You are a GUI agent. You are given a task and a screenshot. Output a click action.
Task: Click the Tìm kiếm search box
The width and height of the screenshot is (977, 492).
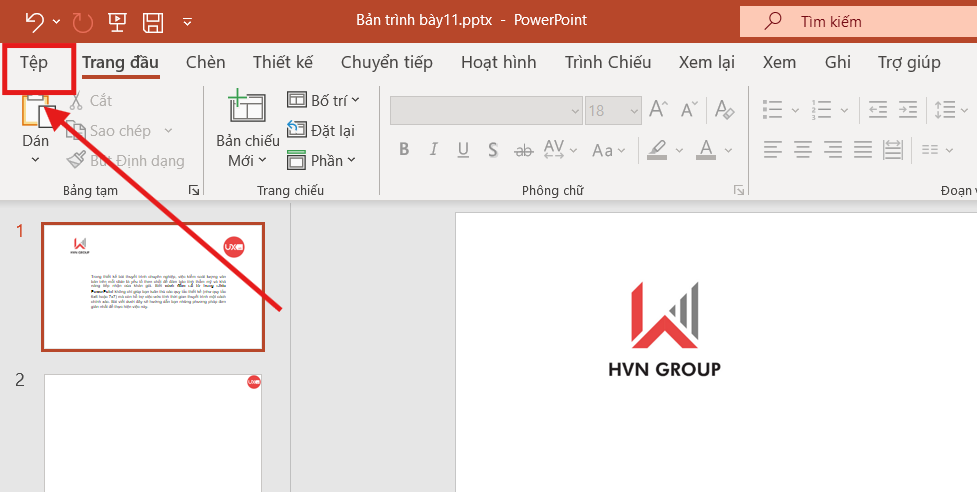click(858, 22)
